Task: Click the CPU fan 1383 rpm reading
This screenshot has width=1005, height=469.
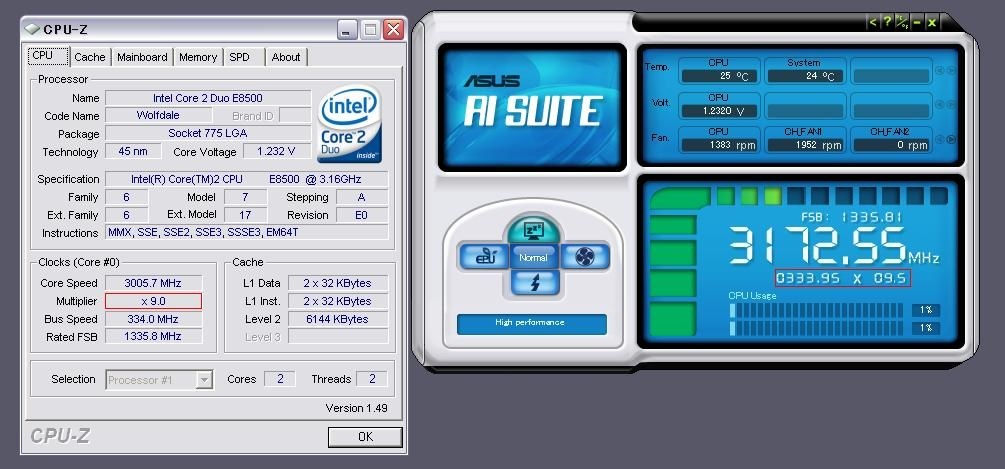Action: (718, 145)
